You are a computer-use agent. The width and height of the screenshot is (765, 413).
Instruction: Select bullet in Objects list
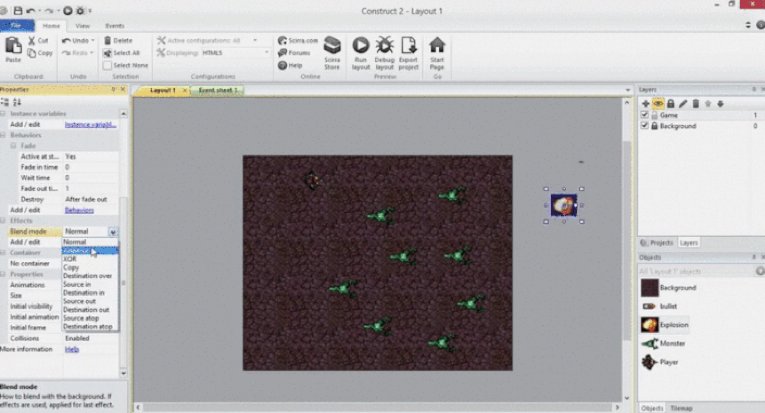(660, 306)
